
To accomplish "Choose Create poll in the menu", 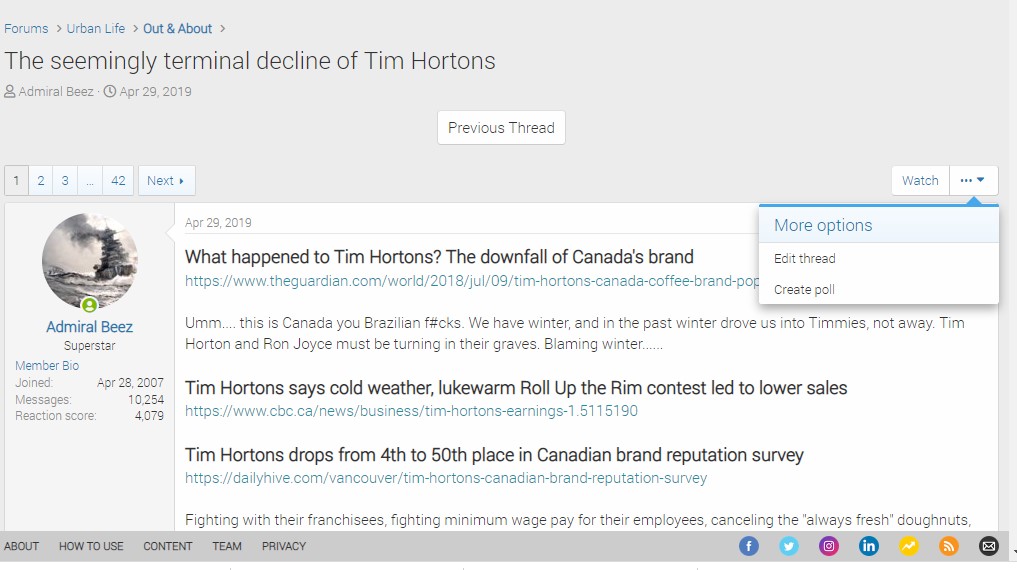I will click(x=804, y=289).
